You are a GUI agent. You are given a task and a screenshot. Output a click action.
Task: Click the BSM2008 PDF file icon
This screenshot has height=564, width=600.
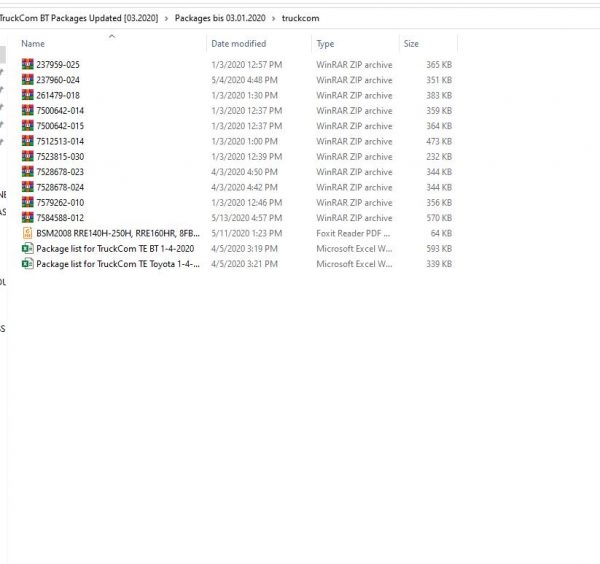pos(28,233)
